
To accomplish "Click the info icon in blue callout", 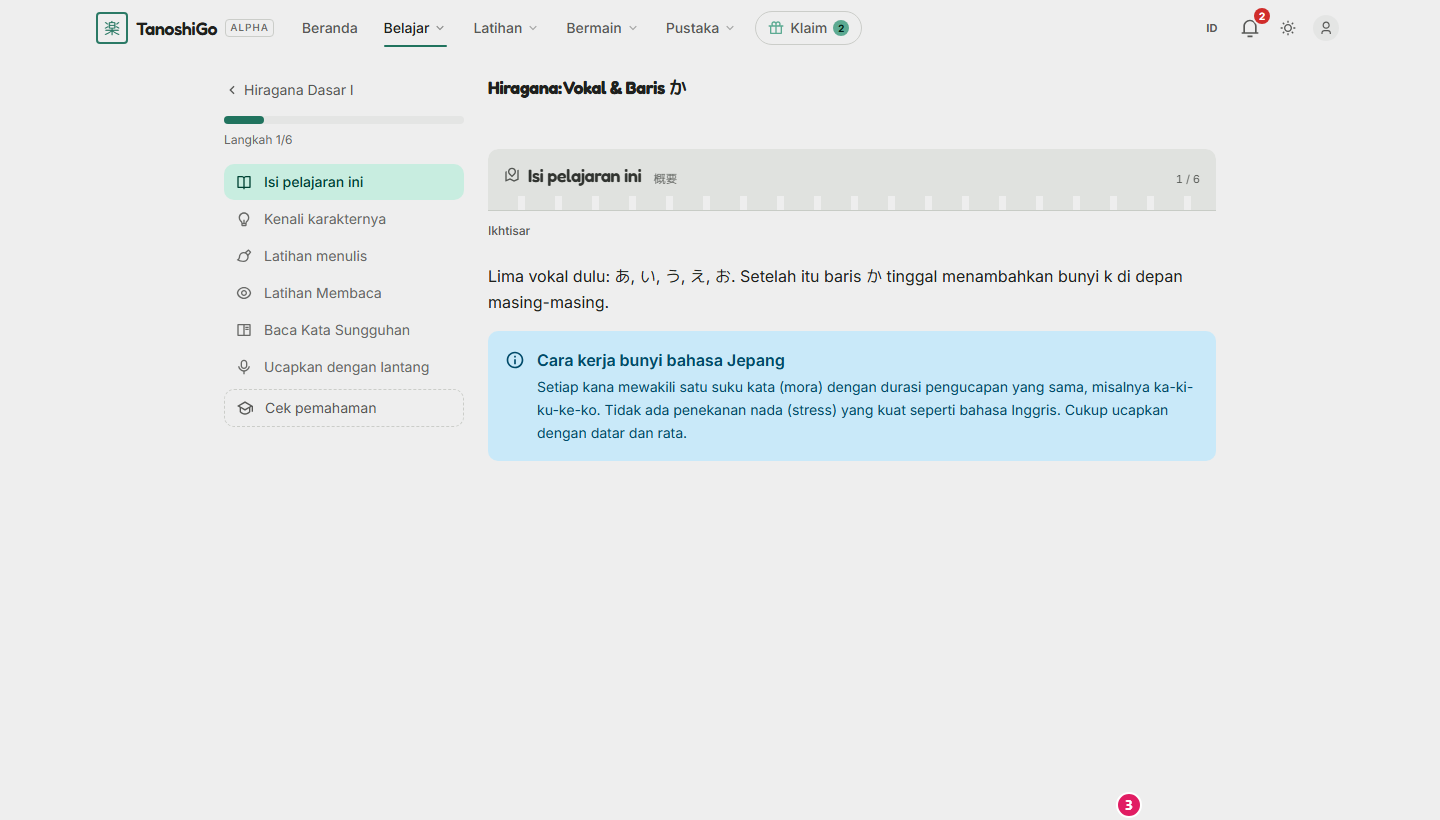I will [515, 360].
